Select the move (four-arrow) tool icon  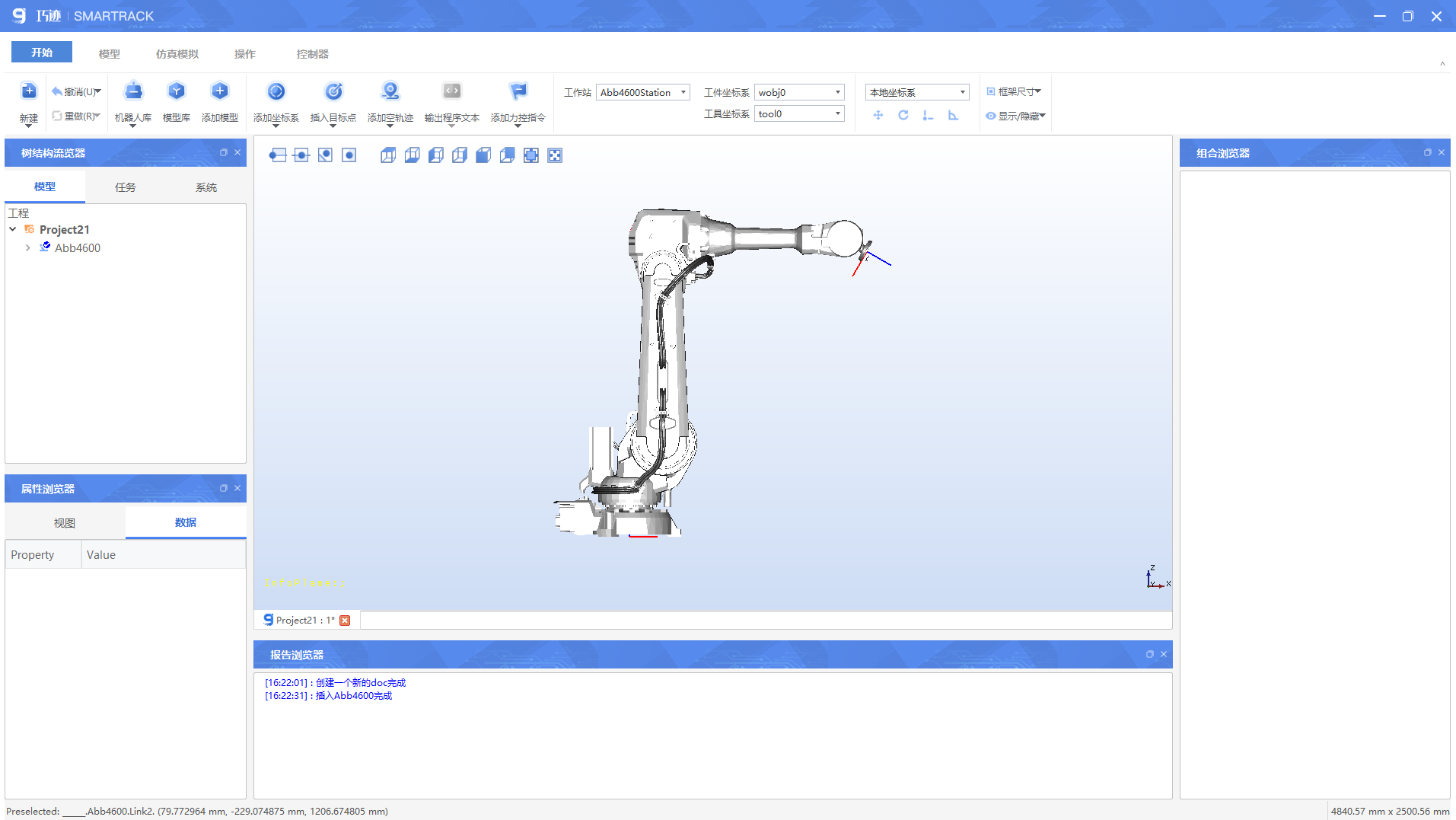click(878, 115)
